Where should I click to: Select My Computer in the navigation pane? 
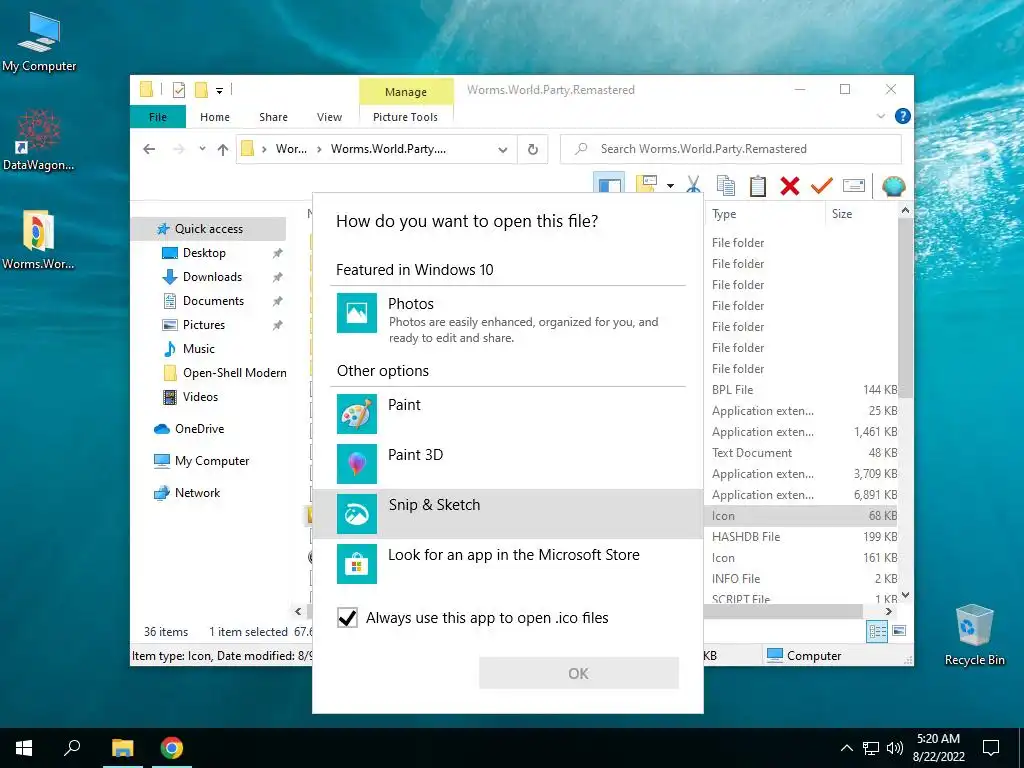(212, 461)
